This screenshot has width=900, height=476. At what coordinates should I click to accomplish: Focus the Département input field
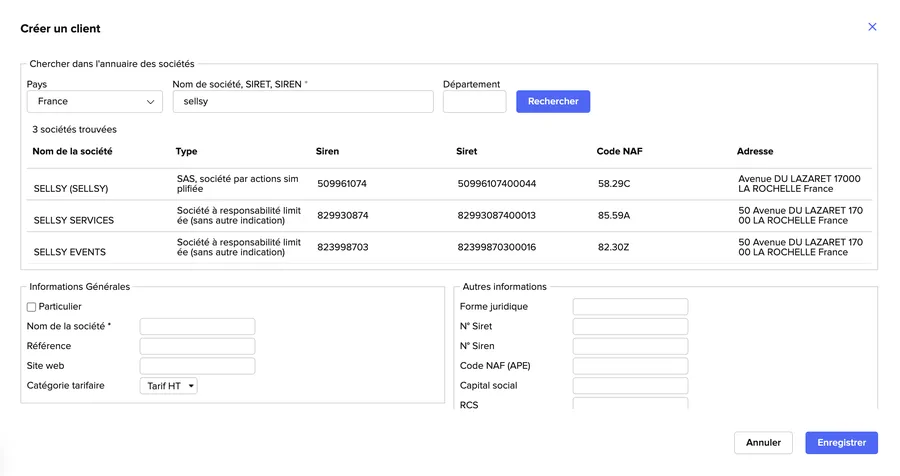(x=475, y=102)
